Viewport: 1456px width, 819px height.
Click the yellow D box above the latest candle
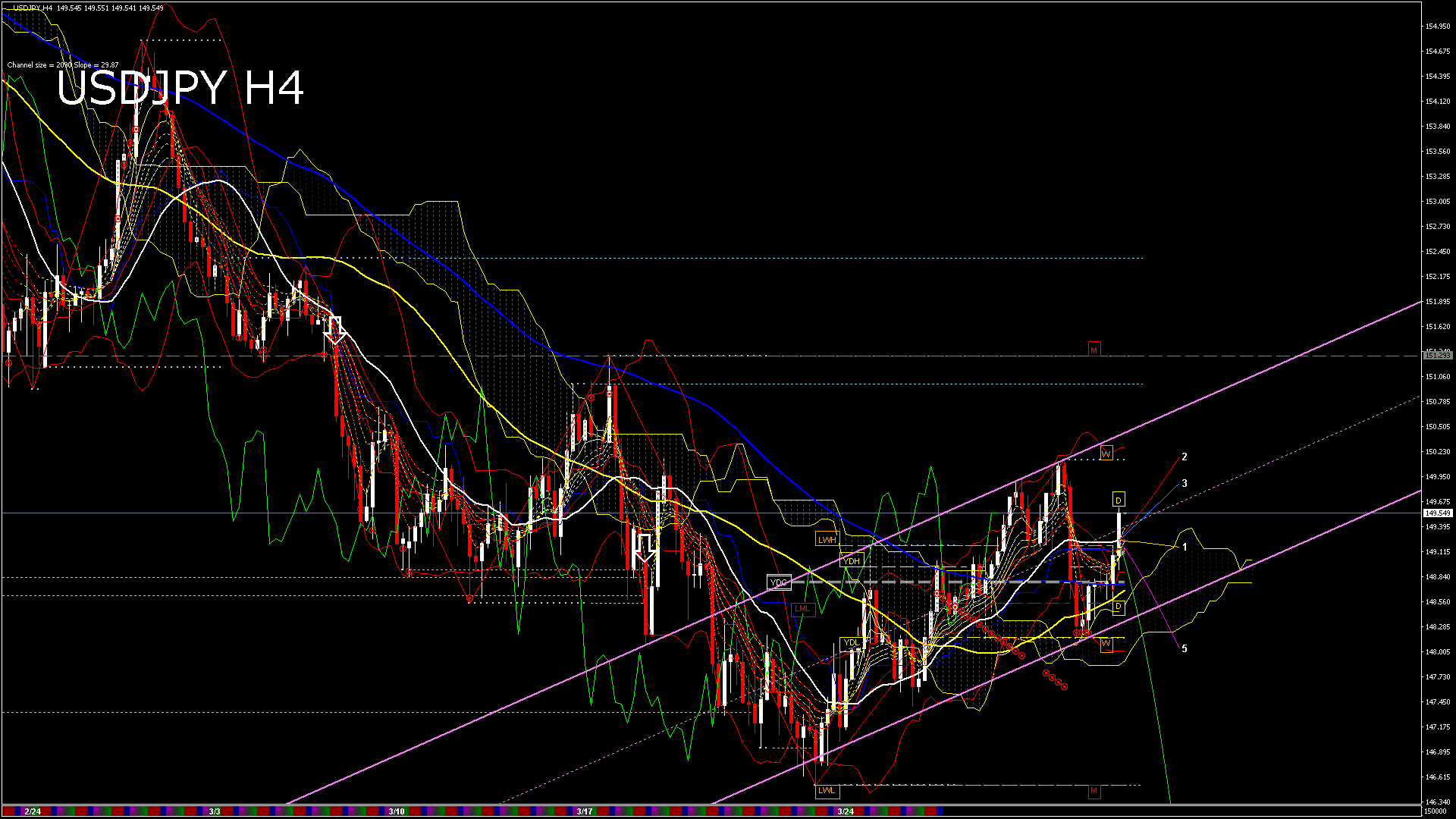coord(1119,500)
